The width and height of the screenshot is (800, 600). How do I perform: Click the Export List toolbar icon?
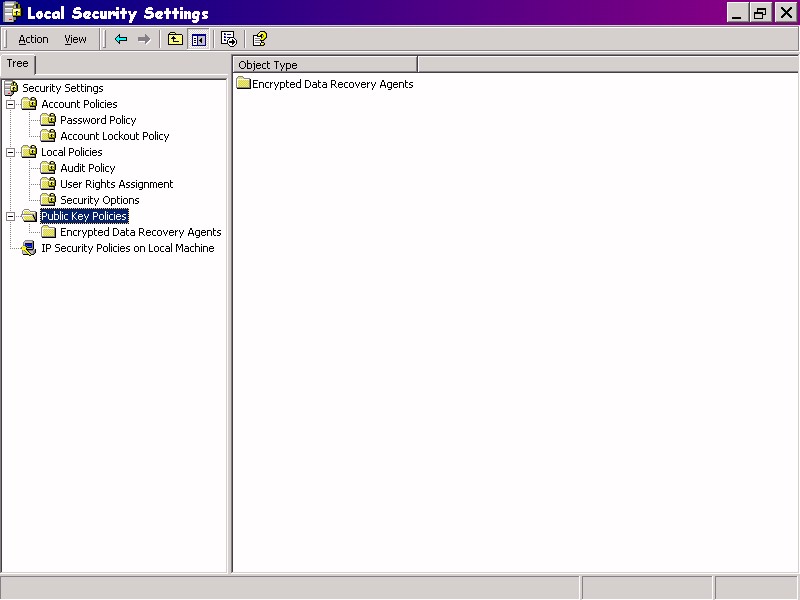coord(229,39)
